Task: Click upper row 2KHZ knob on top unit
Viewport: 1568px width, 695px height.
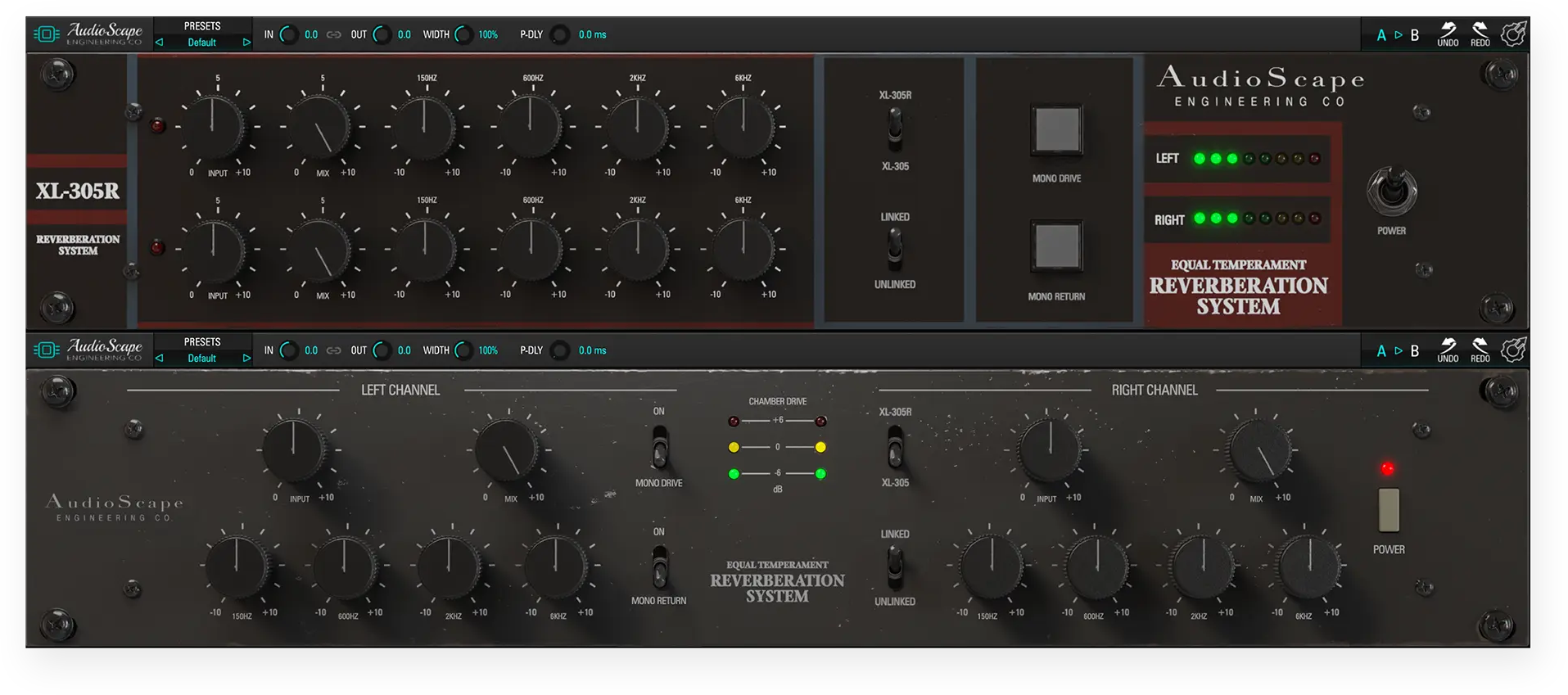Action: point(636,126)
